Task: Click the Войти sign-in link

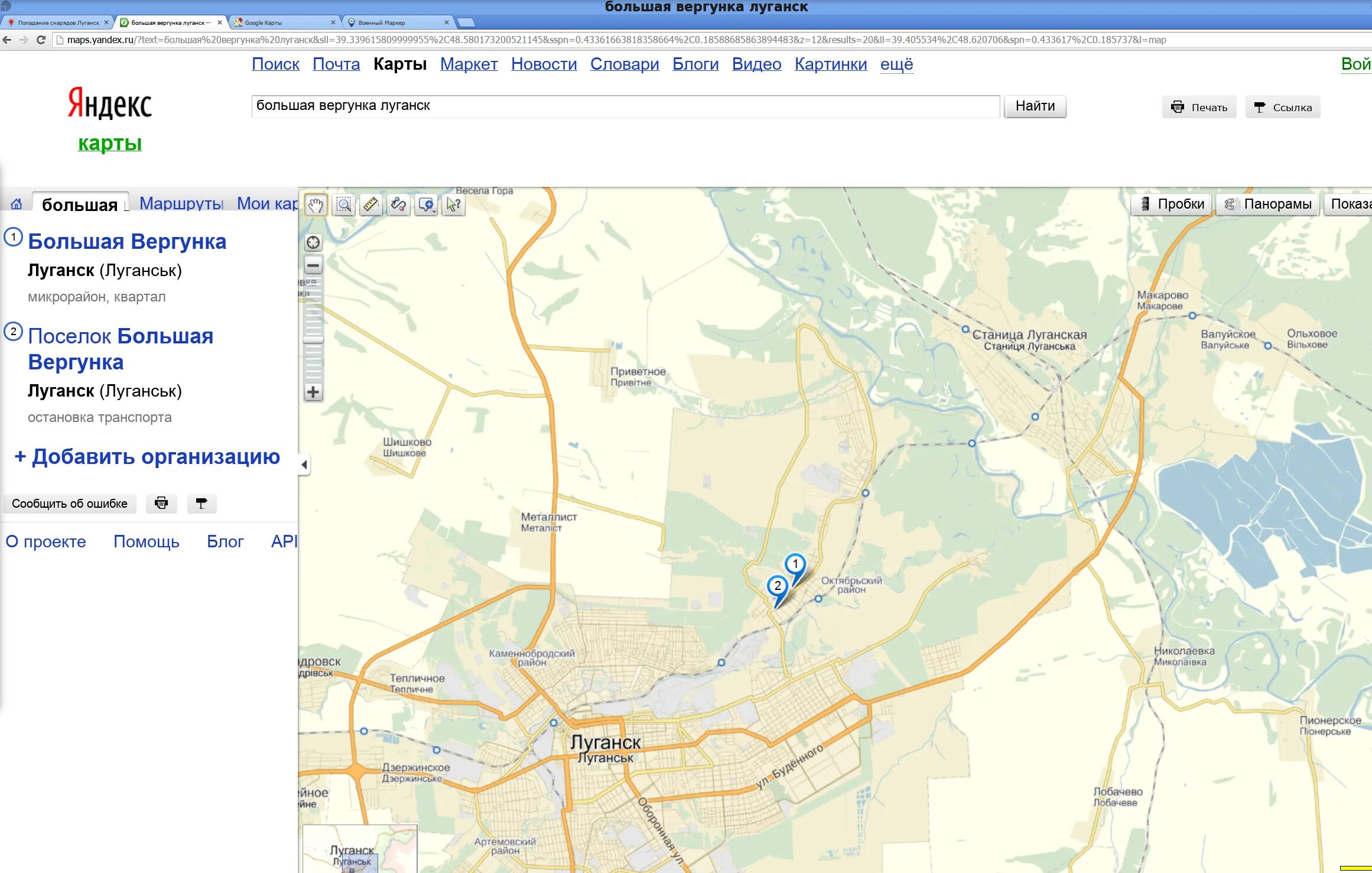Action: tap(1357, 64)
